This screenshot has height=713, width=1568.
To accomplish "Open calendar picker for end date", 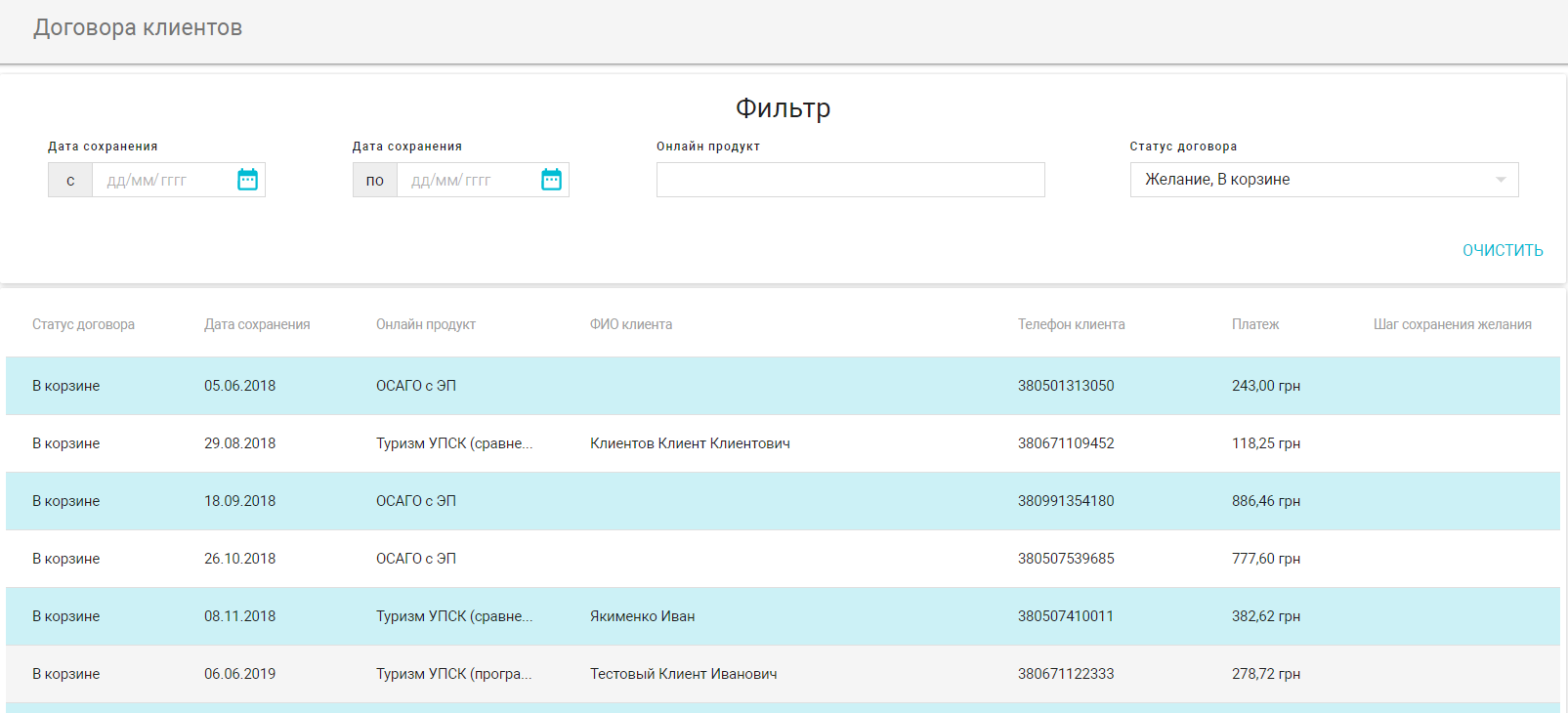I will pos(551,180).
